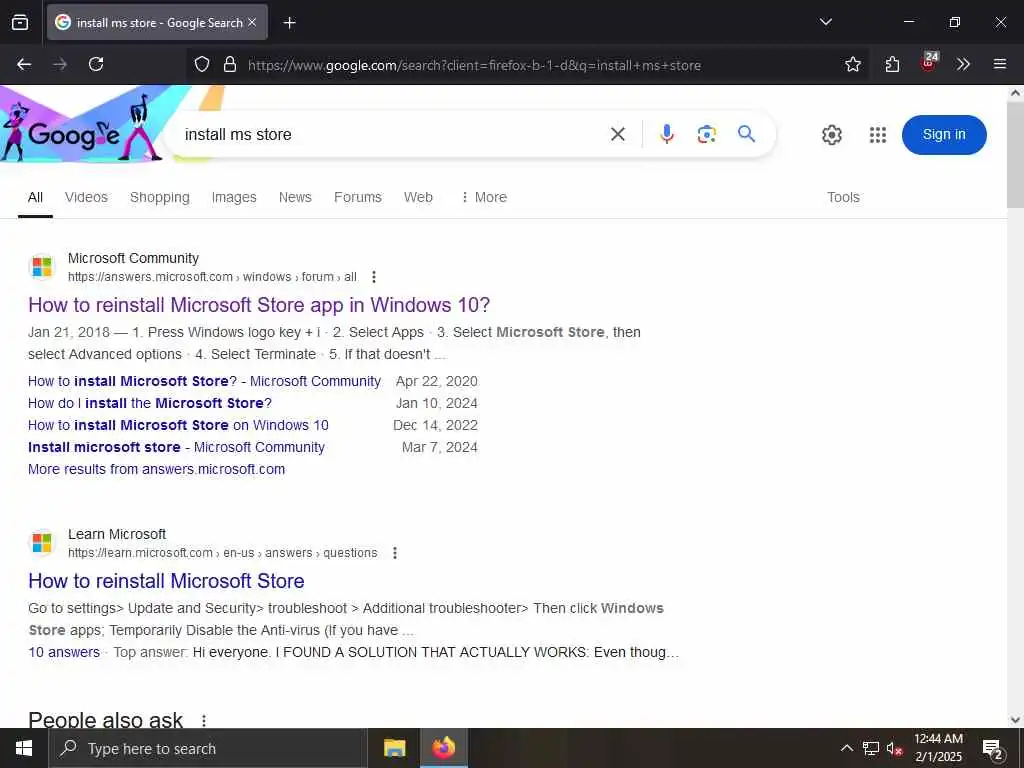
Task: Switch to the Videos tab
Action: [86, 197]
